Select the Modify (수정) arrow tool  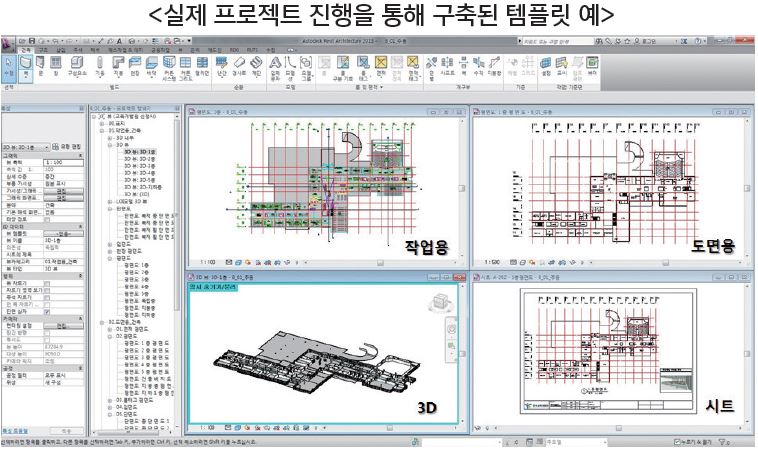pos(10,70)
